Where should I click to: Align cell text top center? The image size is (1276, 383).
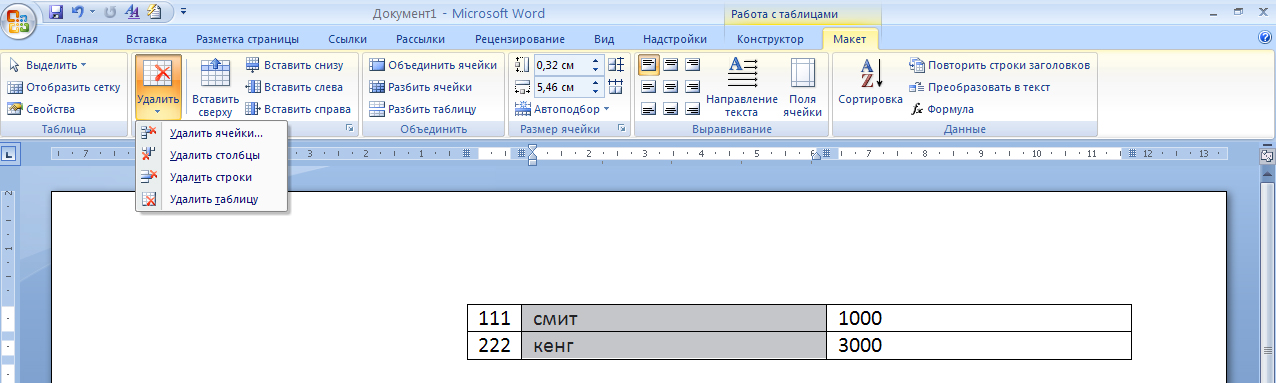[670, 65]
